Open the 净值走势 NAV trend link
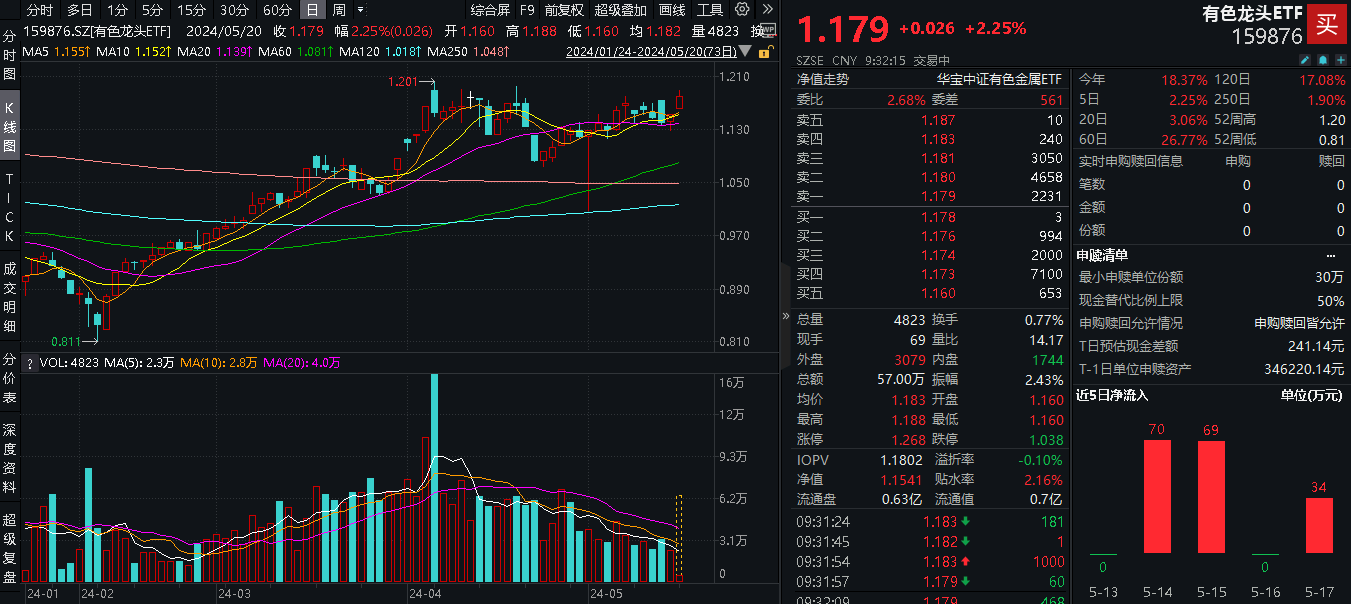The height and width of the screenshot is (604, 1351). (x=822, y=79)
